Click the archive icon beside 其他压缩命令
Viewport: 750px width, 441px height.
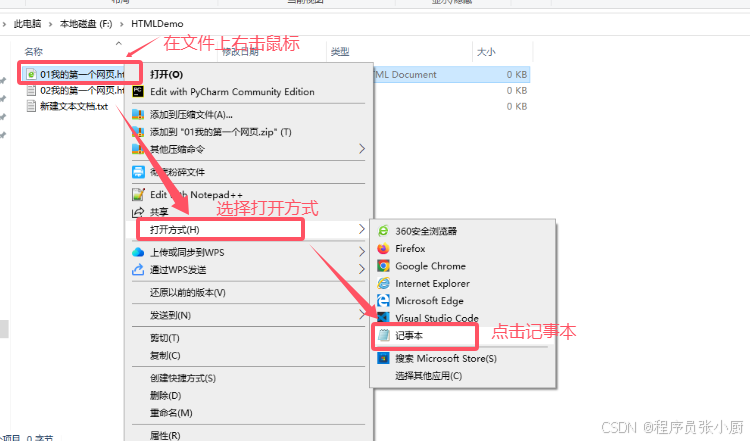pos(138,149)
